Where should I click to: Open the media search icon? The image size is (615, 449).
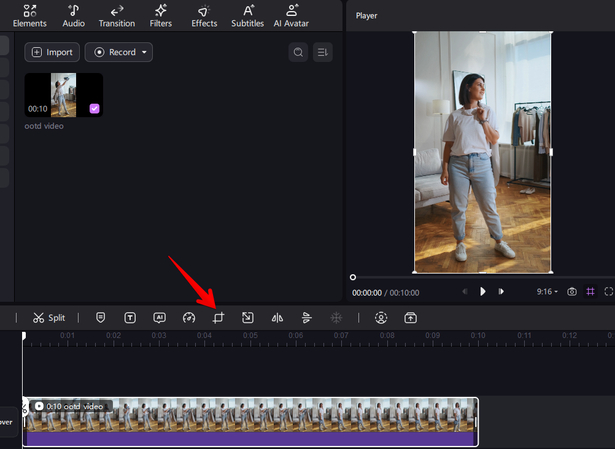click(x=298, y=52)
